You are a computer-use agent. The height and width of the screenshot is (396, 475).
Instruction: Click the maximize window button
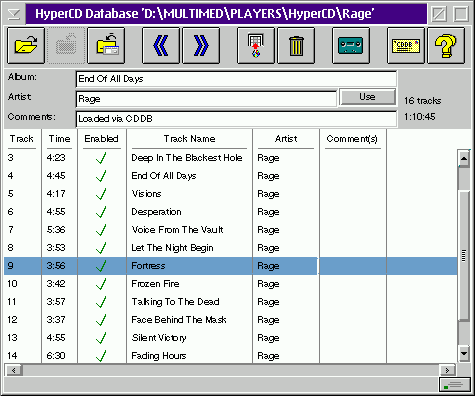tap(461, 14)
